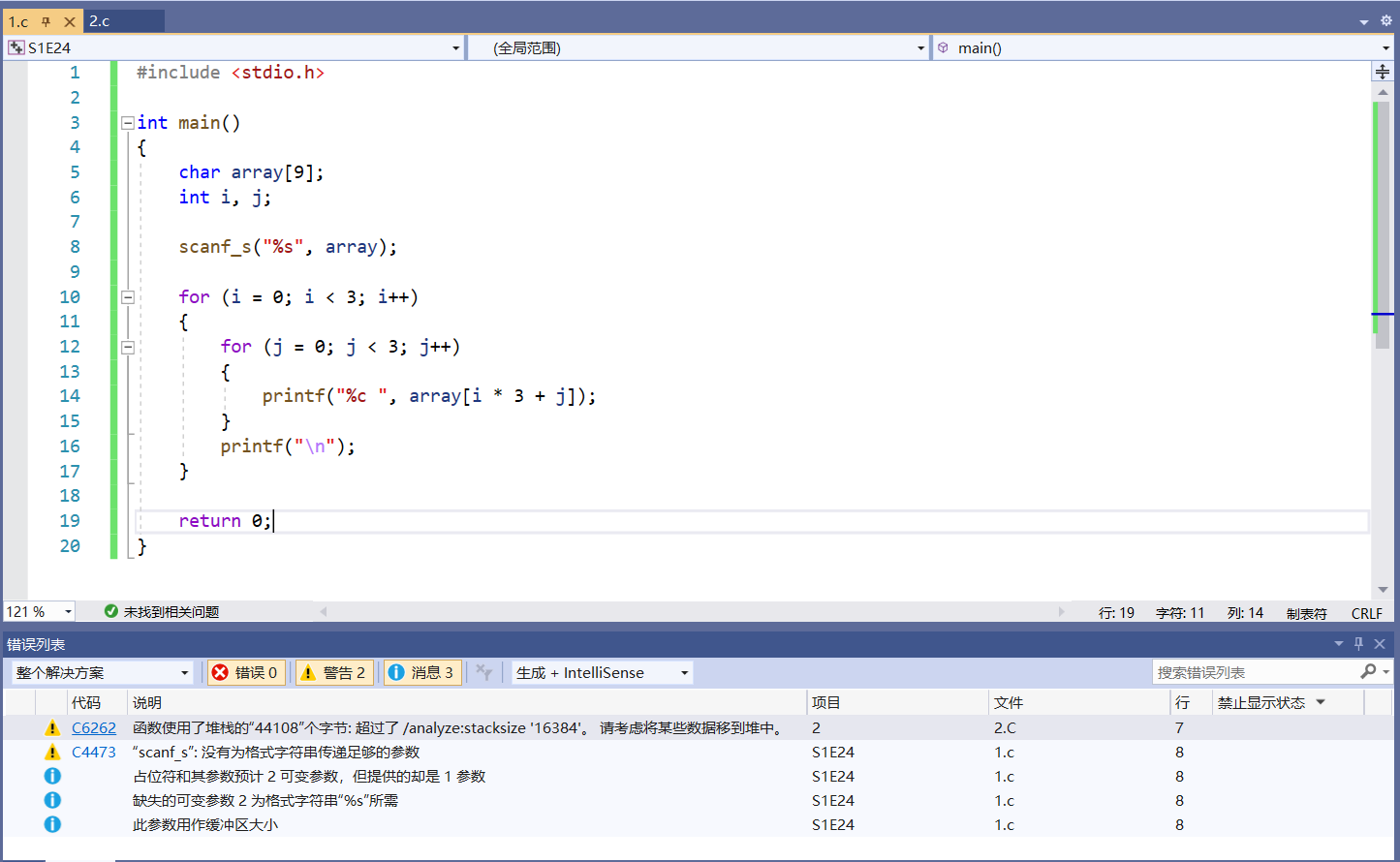Toggle the 消息 3 filter
Image resolution: width=1400 pixels, height=862 pixels.
tap(422, 672)
